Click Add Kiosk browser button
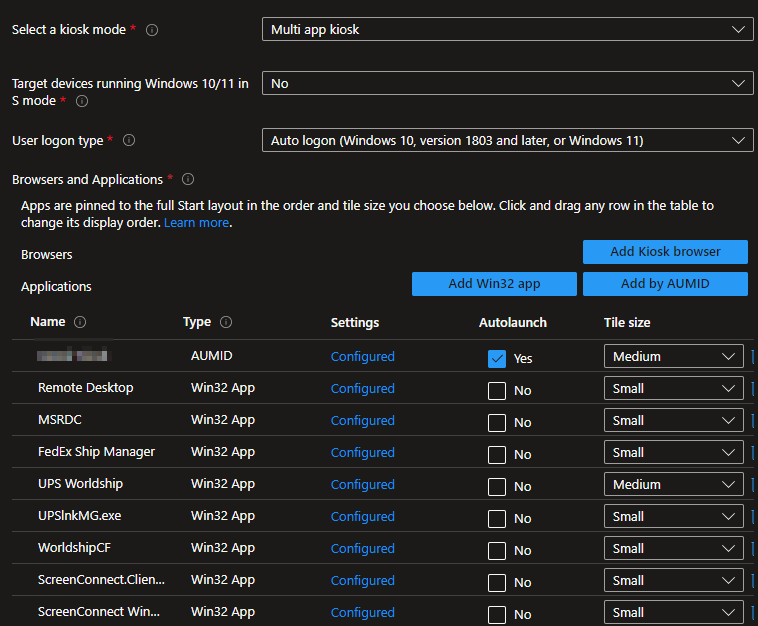Screen dimensions: 758x626 pos(665,252)
